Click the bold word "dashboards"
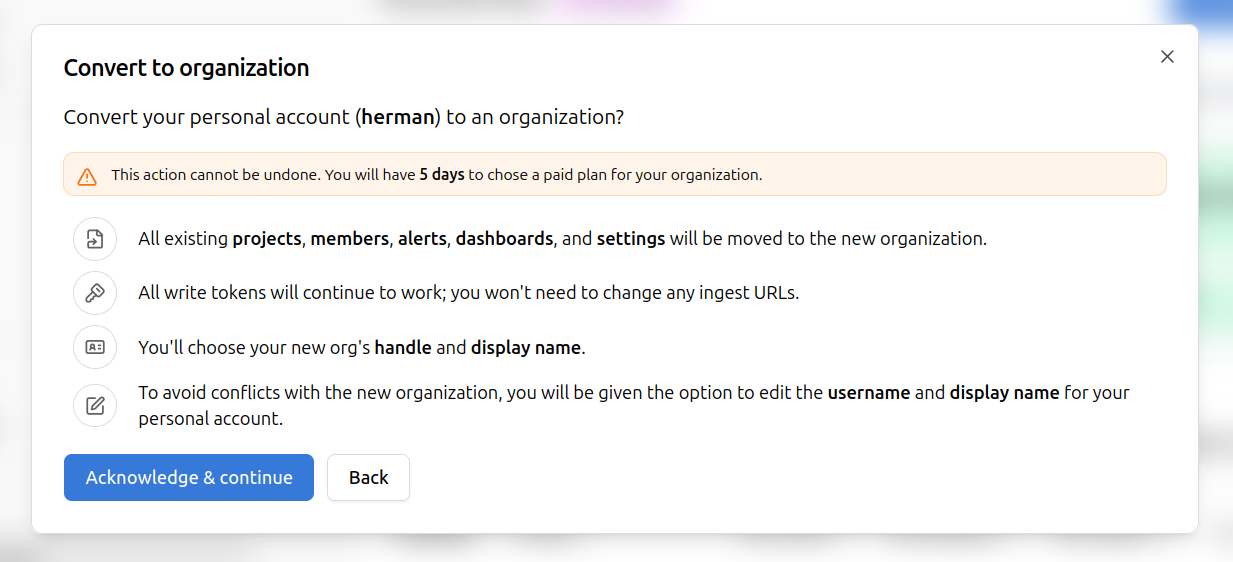1233x562 pixels. point(504,239)
